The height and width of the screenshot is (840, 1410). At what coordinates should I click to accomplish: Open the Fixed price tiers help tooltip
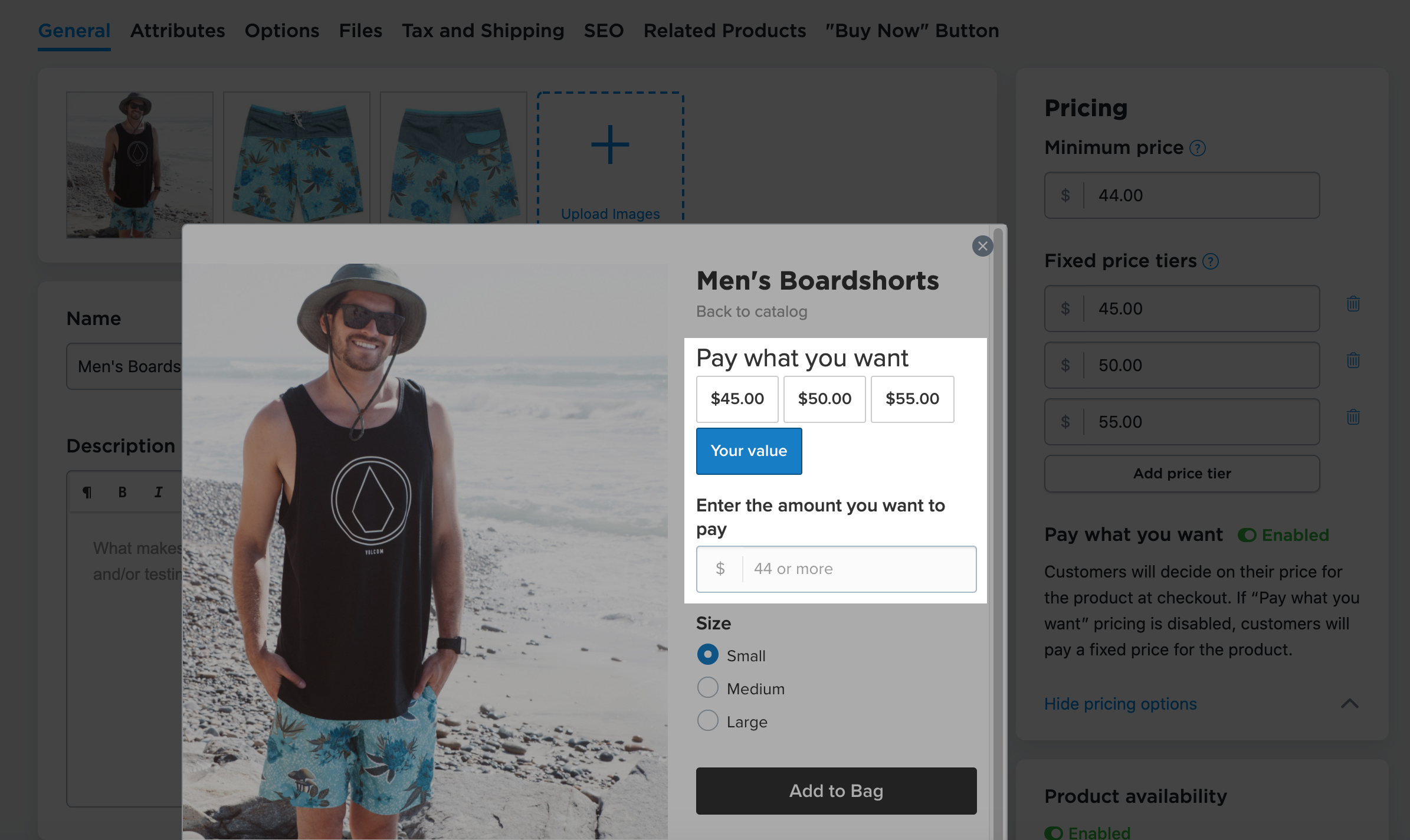click(1211, 261)
